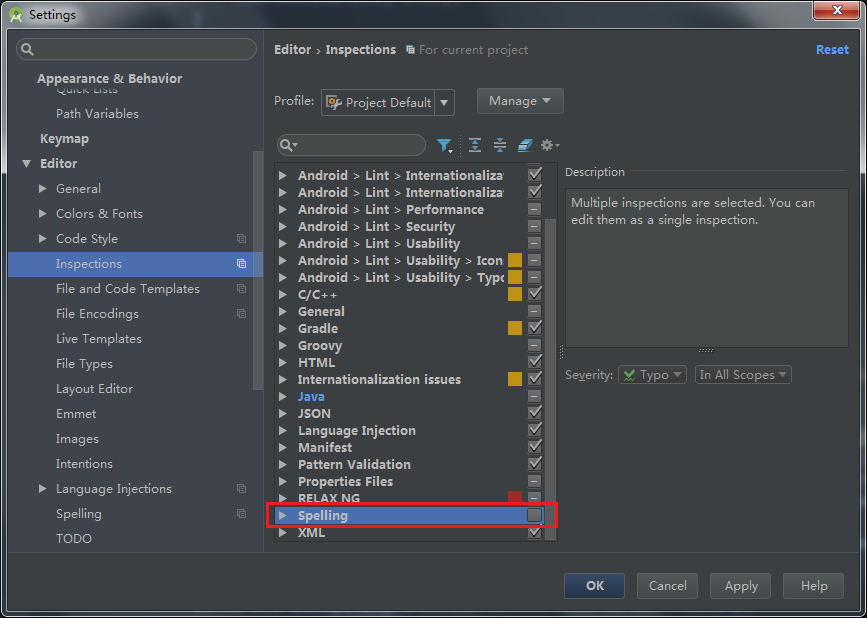Toggle the XML inspections checkbox
The height and width of the screenshot is (618, 867).
(534, 532)
